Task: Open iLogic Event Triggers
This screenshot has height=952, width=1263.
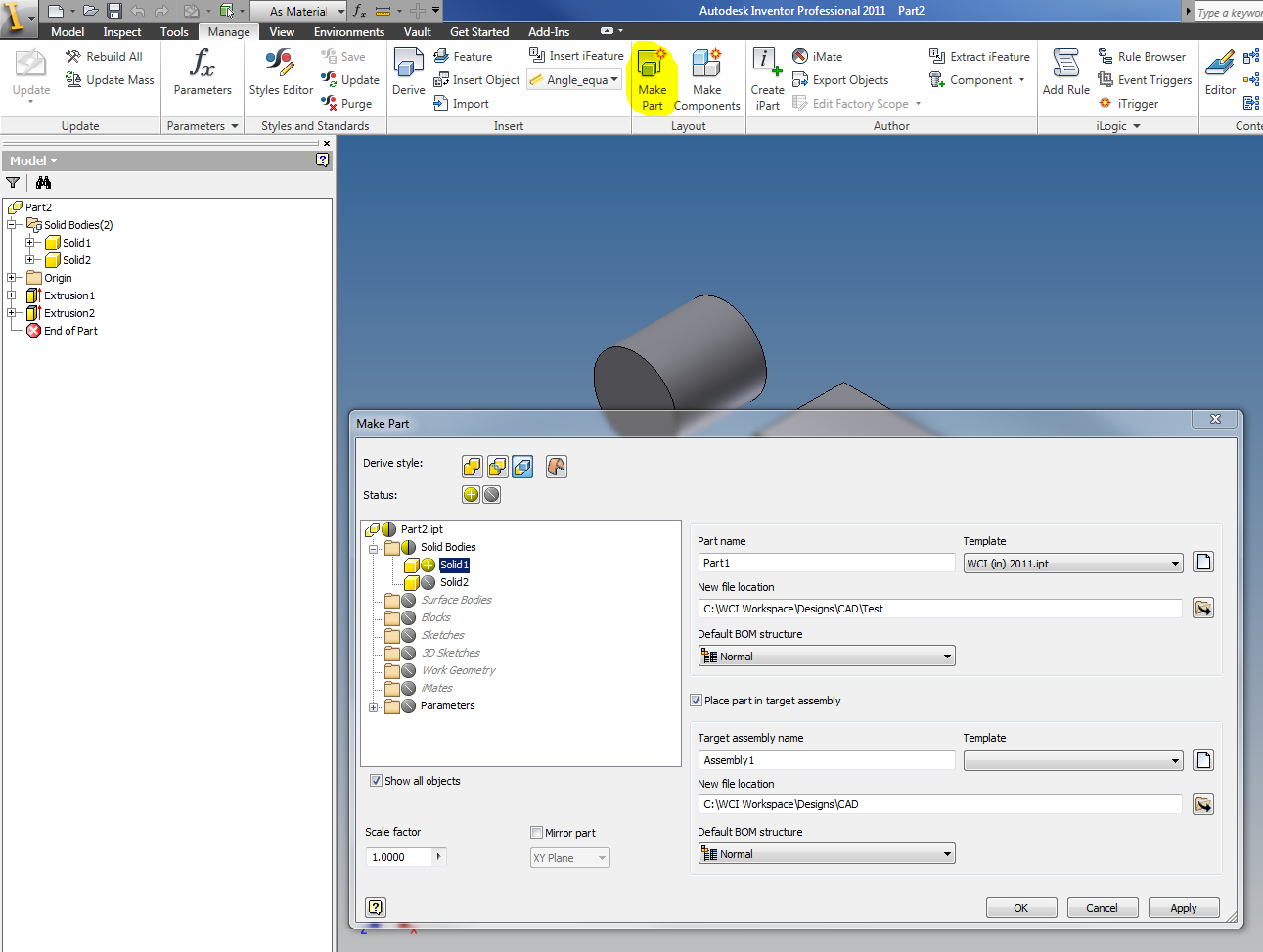Action: tap(1145, 80)
